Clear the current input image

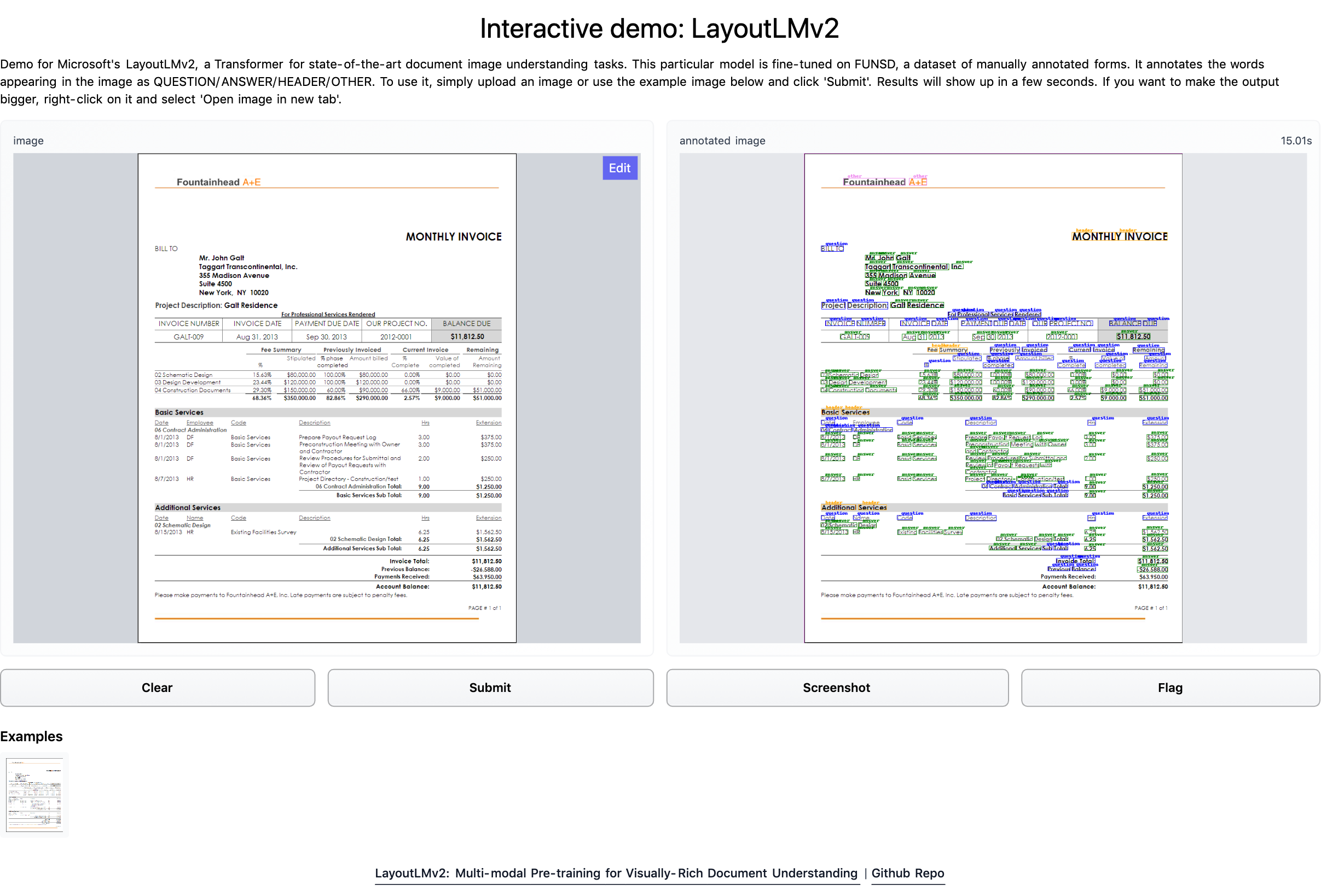pos(157,688)
